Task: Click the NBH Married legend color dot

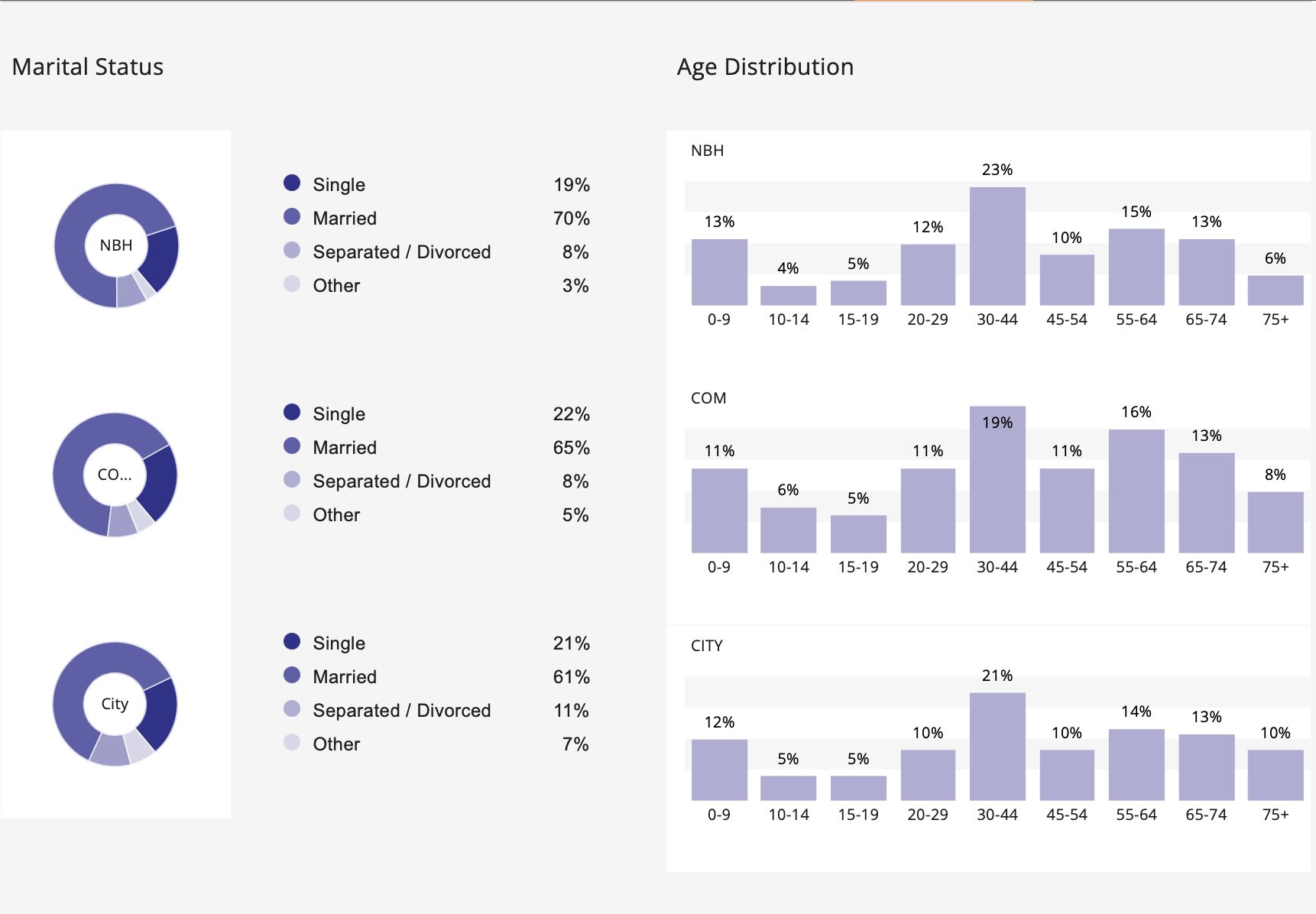Action: point(292,217)
